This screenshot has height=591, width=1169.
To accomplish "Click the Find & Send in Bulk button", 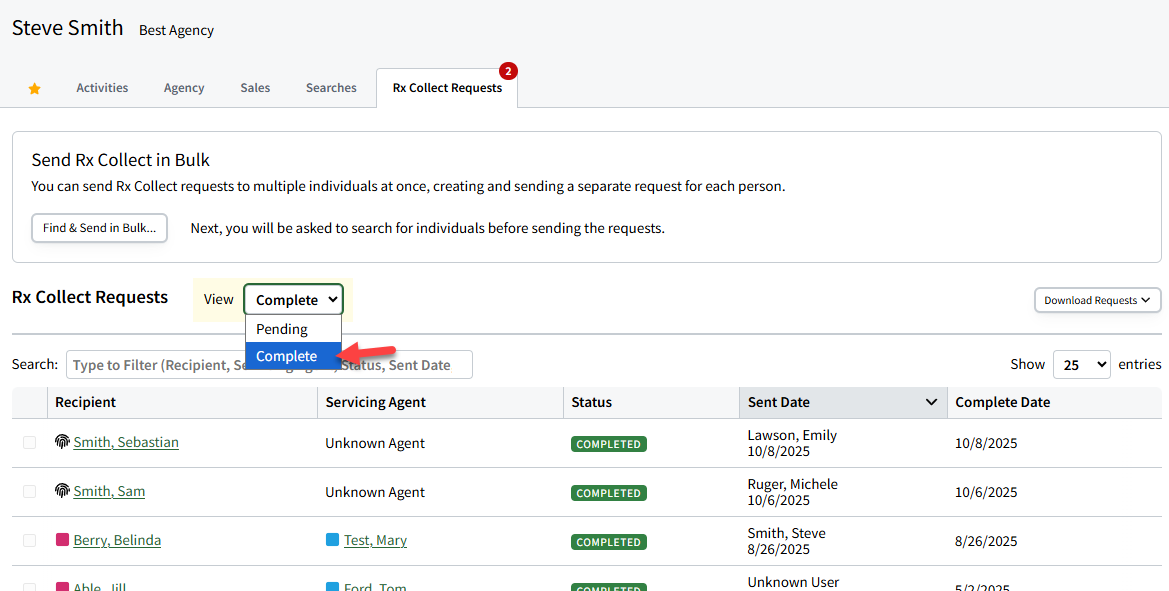I will click(99, 228).
